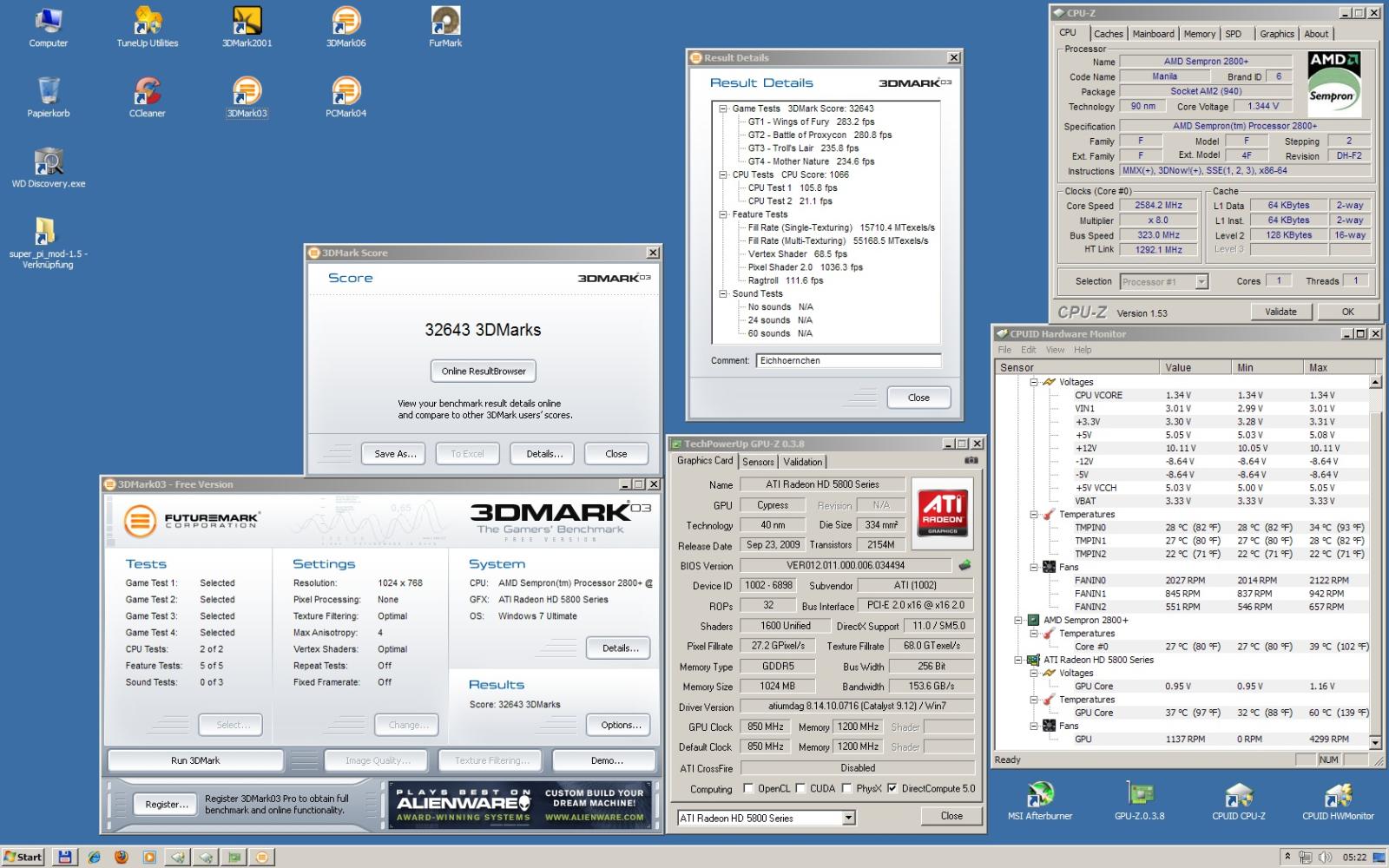Launch CCleaner desktop shortcut

click(148, 97)
